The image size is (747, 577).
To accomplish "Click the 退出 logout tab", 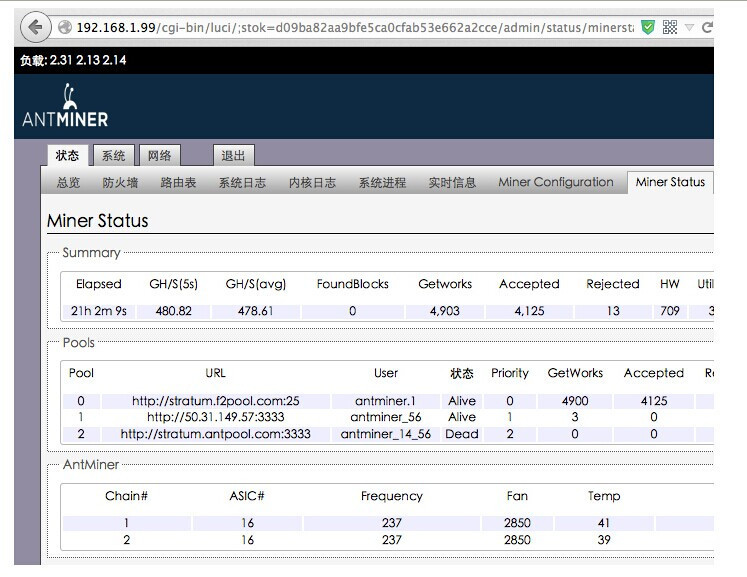I will pyautogui.click(x=233, y=155).
